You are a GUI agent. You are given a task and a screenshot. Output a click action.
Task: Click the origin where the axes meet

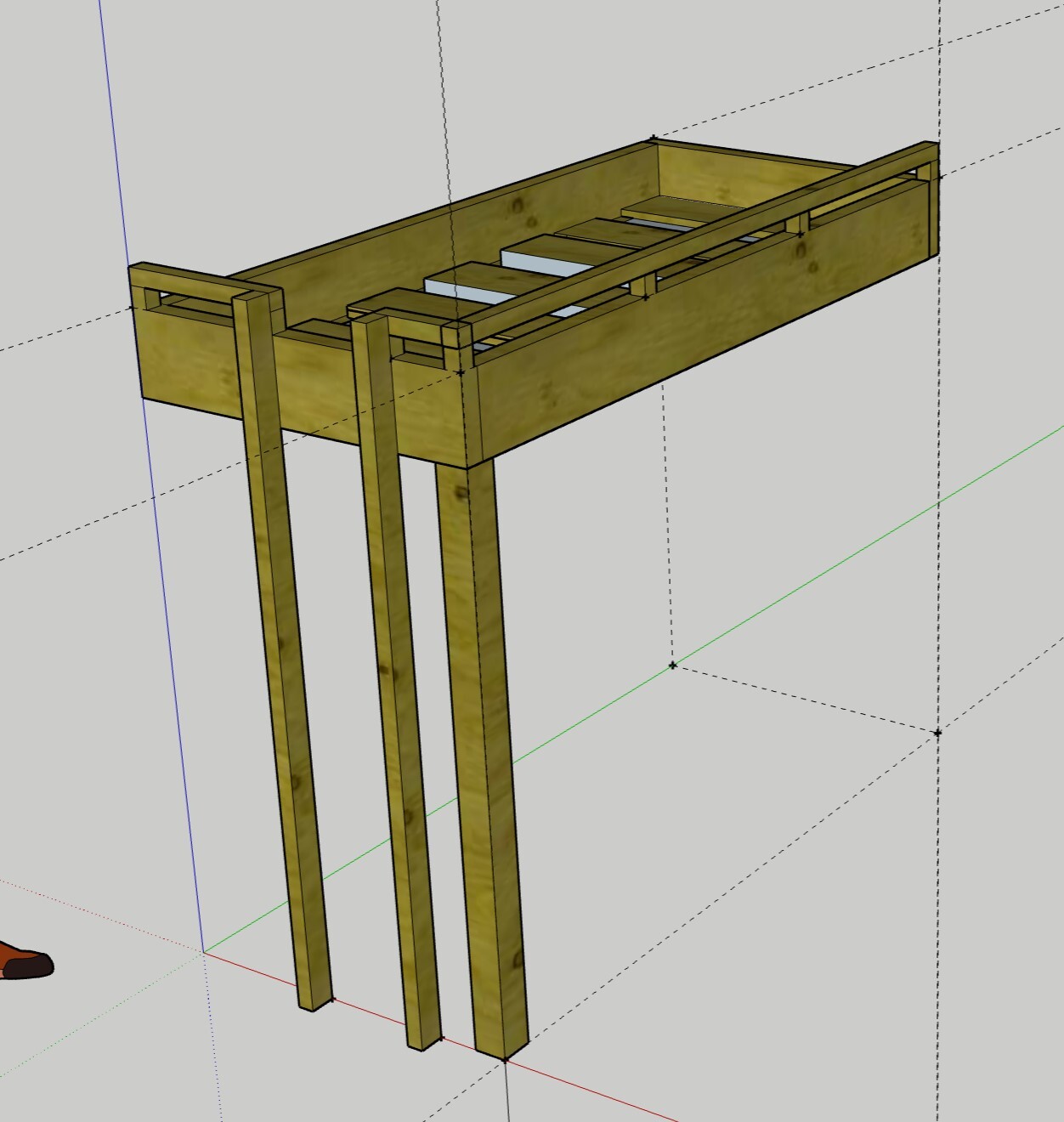[204, 953]
